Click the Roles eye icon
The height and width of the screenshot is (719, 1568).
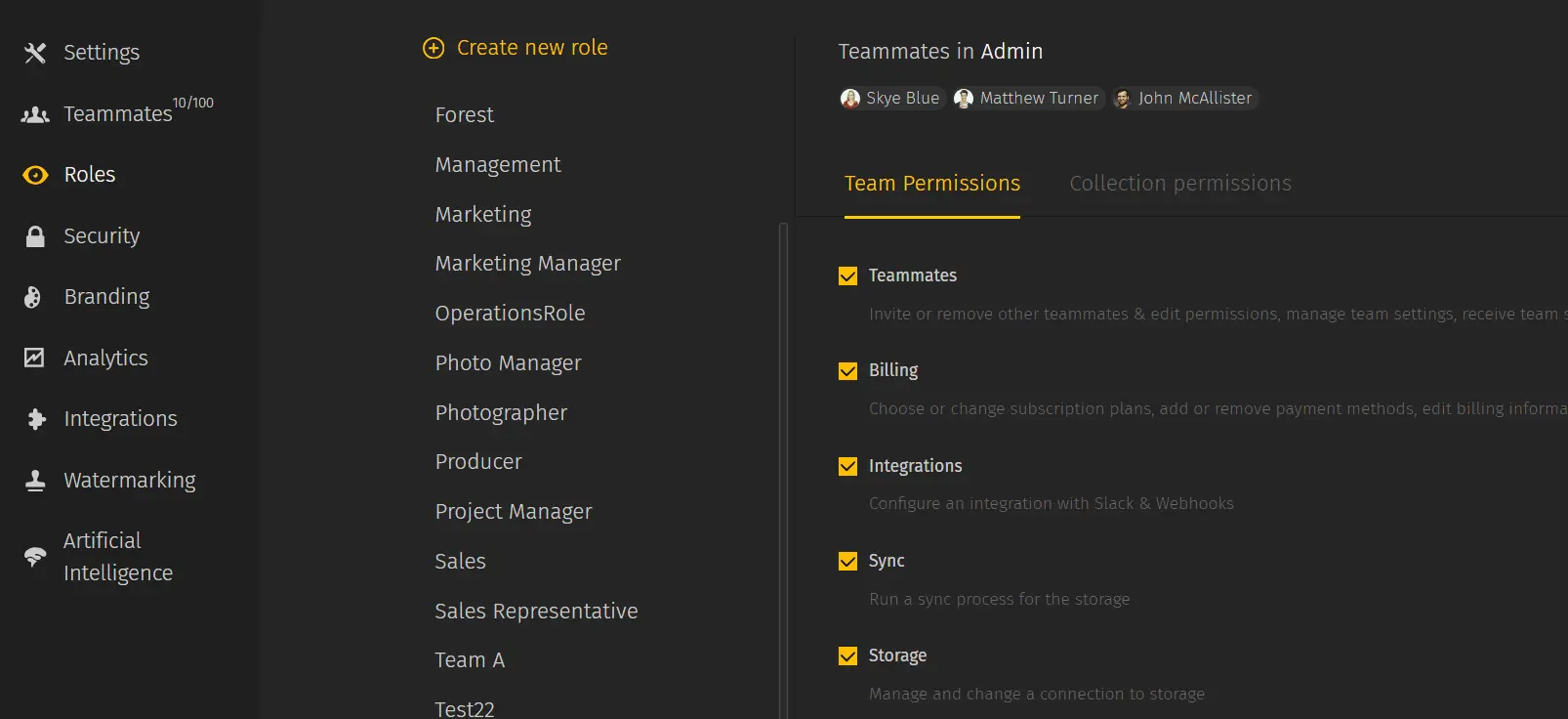35,175
